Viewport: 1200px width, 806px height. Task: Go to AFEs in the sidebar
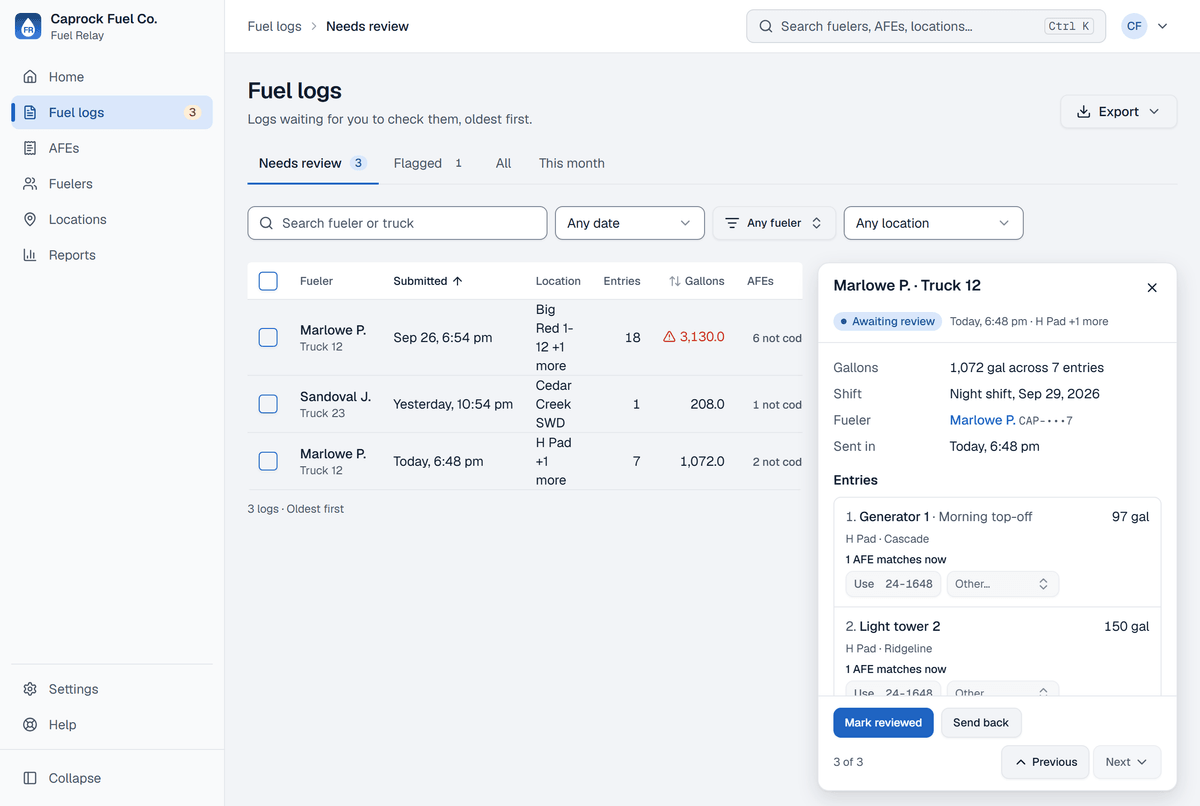click(x=112, y=148)
